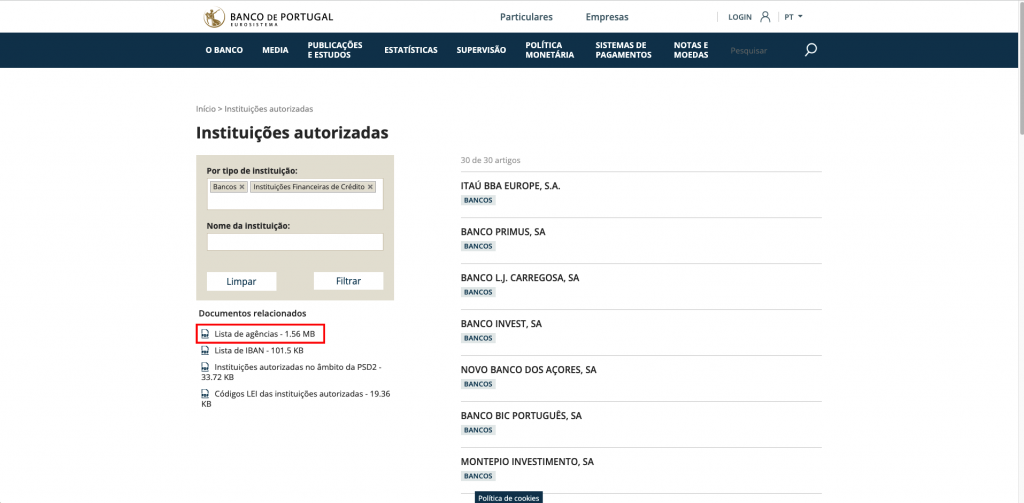This screenshot has height=503, width=1024.
Task: Download Códigos LEI das instituições document
Action: coord(296,399)
